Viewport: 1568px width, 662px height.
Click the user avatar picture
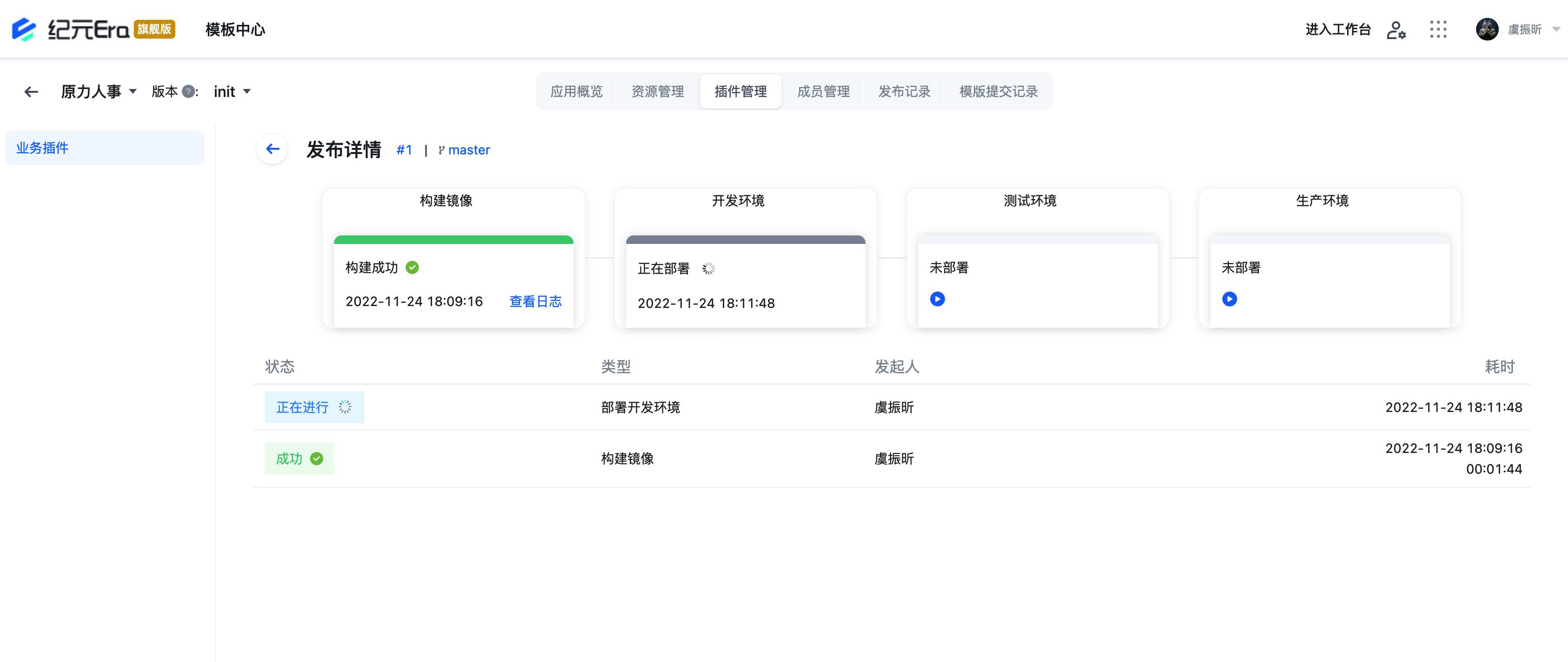coord(1486,29)
